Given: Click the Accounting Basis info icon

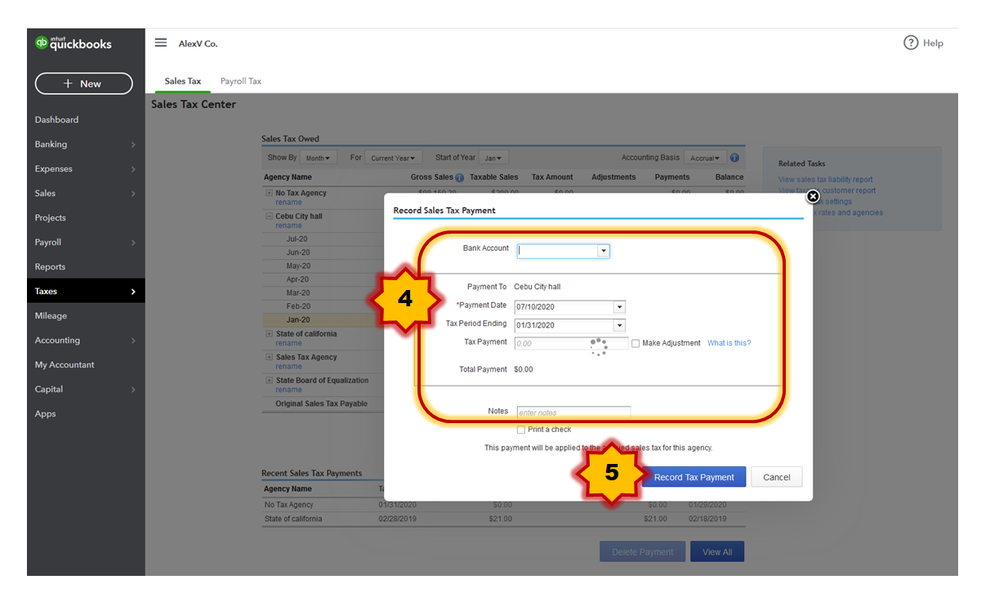Looking at the screenshot, I should click(x=735, y=157).
